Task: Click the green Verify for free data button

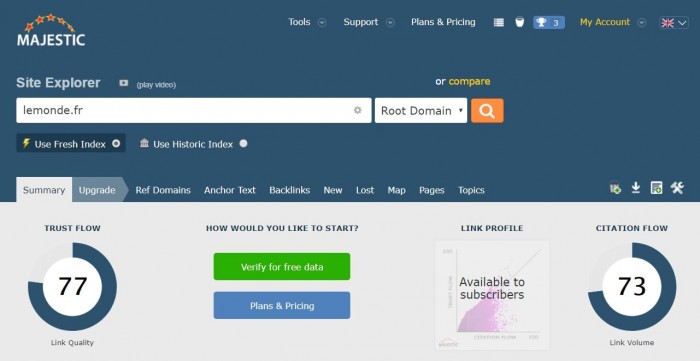Action: click(282, 267)
